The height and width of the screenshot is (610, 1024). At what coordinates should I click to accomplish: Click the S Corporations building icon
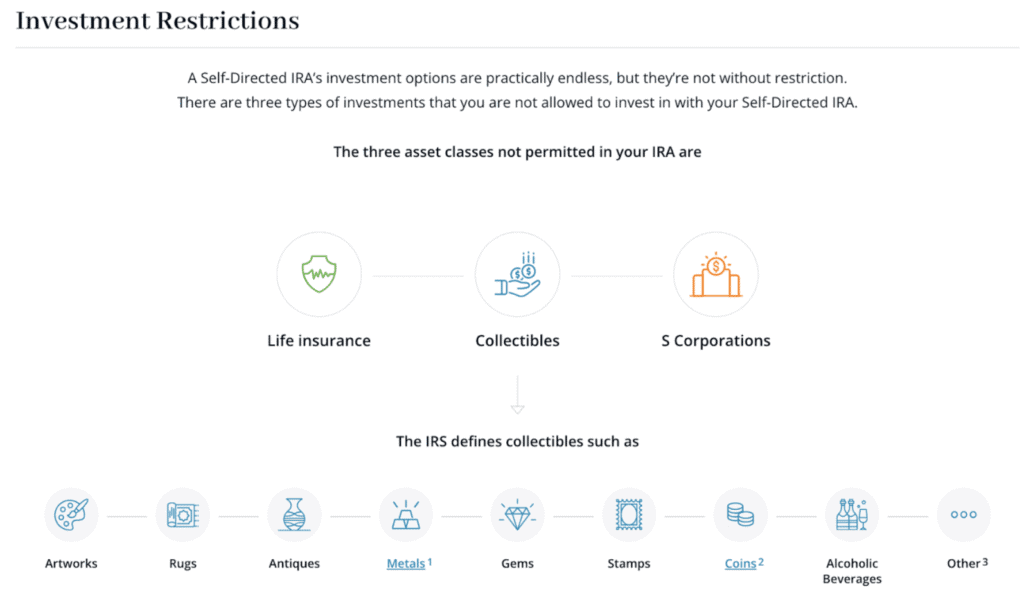click(x=715, y=275)
